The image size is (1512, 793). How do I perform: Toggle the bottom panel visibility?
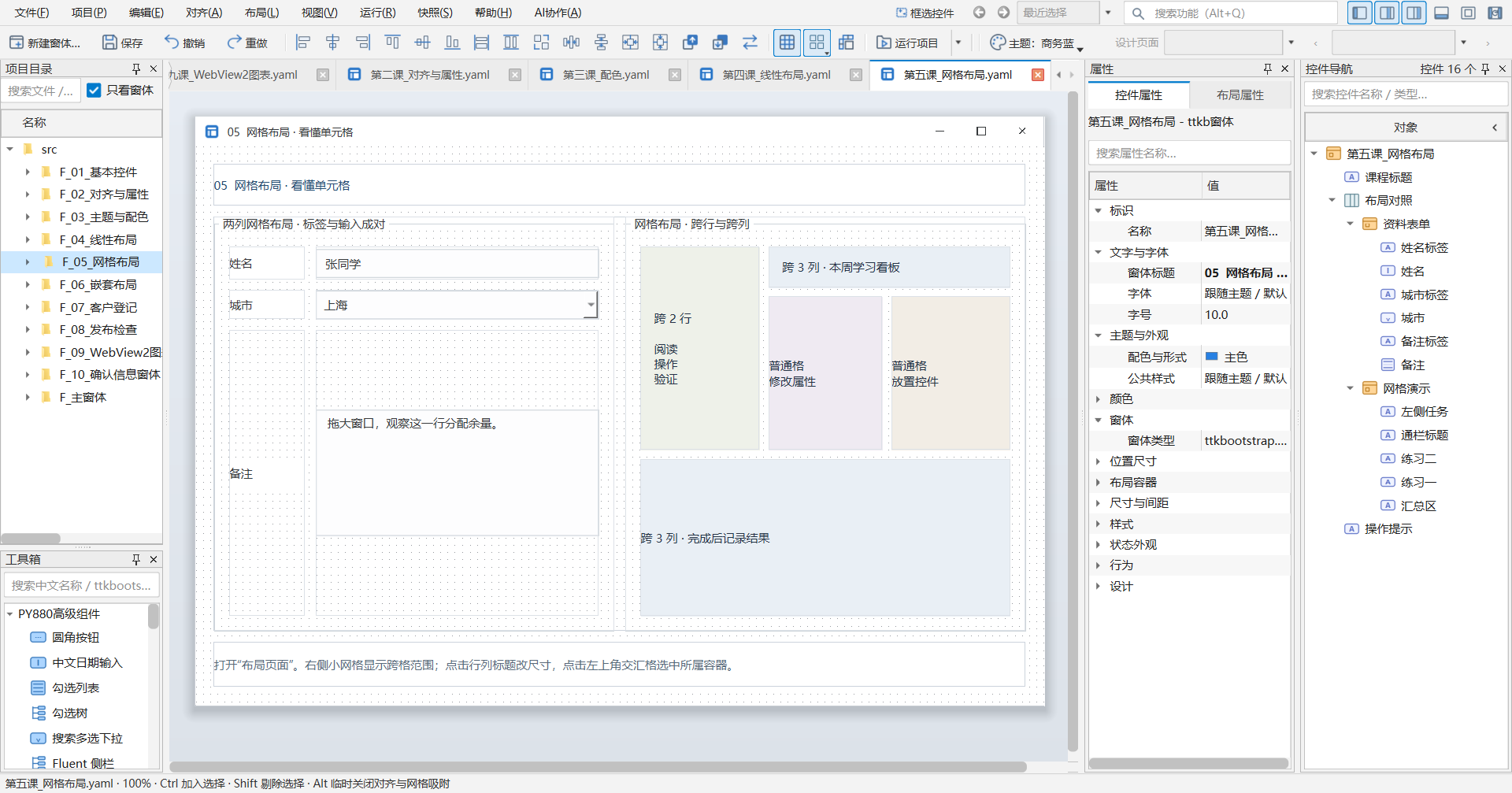pos(1441,13)
